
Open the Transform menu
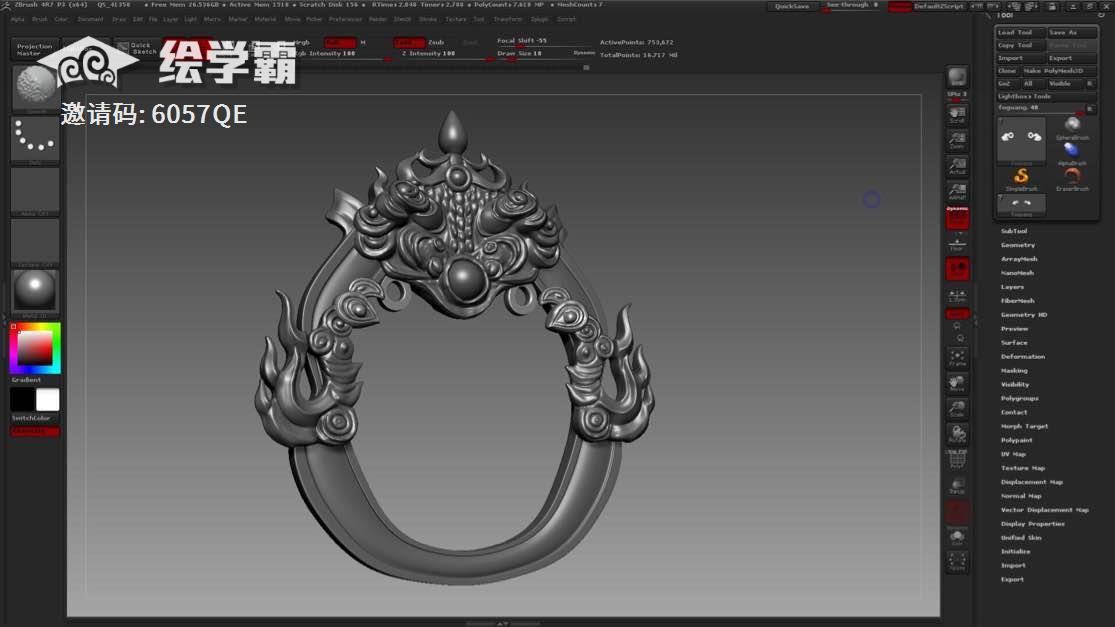click(x=508, y=19)
